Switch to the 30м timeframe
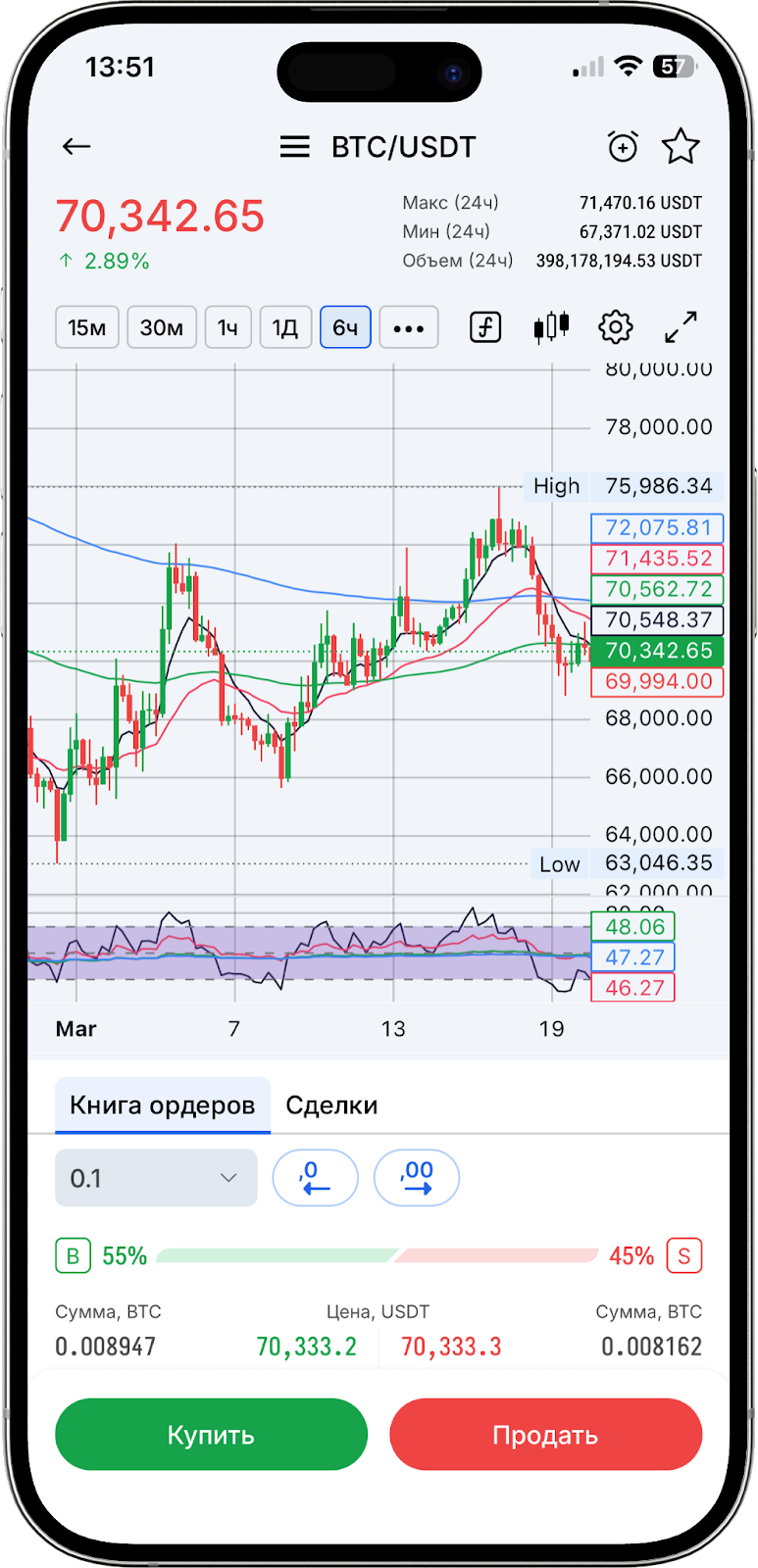 click(162, 327)
